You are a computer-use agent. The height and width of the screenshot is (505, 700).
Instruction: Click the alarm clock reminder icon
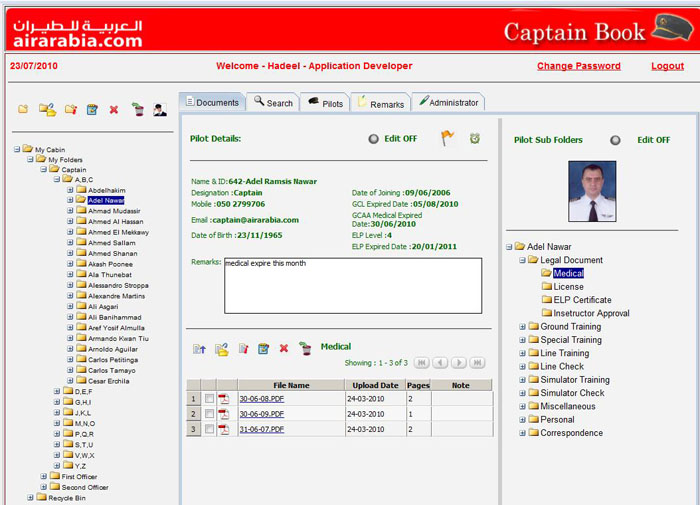[475, 139]
